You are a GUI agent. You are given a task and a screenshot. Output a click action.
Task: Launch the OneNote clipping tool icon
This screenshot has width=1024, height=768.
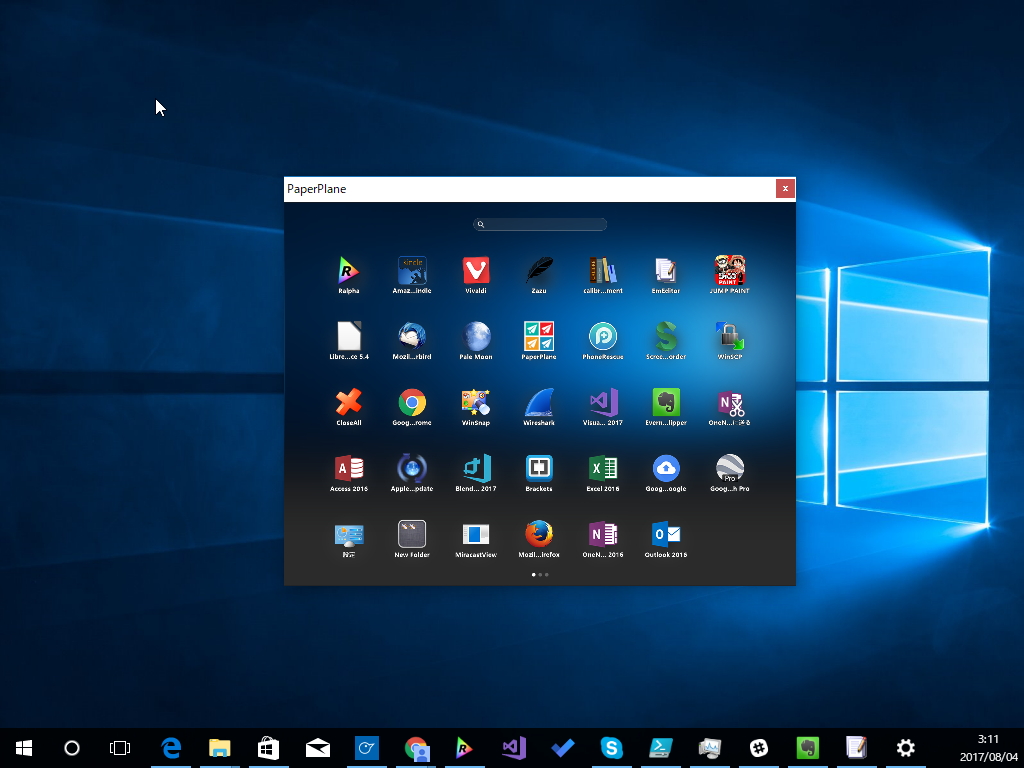pyautogui.click(x=729, y=402)
